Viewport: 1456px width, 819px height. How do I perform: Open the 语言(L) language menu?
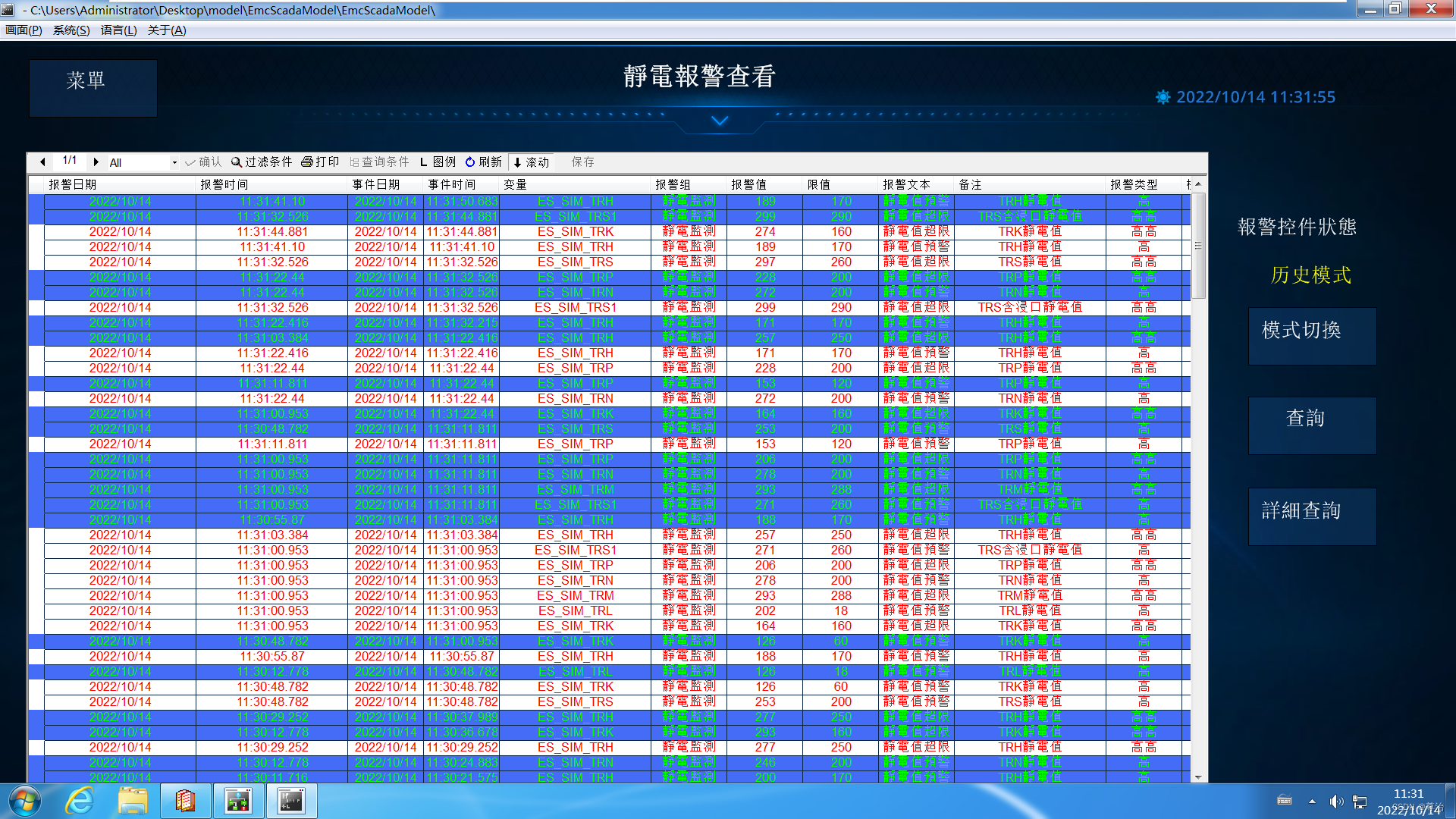tap(118, 30)
